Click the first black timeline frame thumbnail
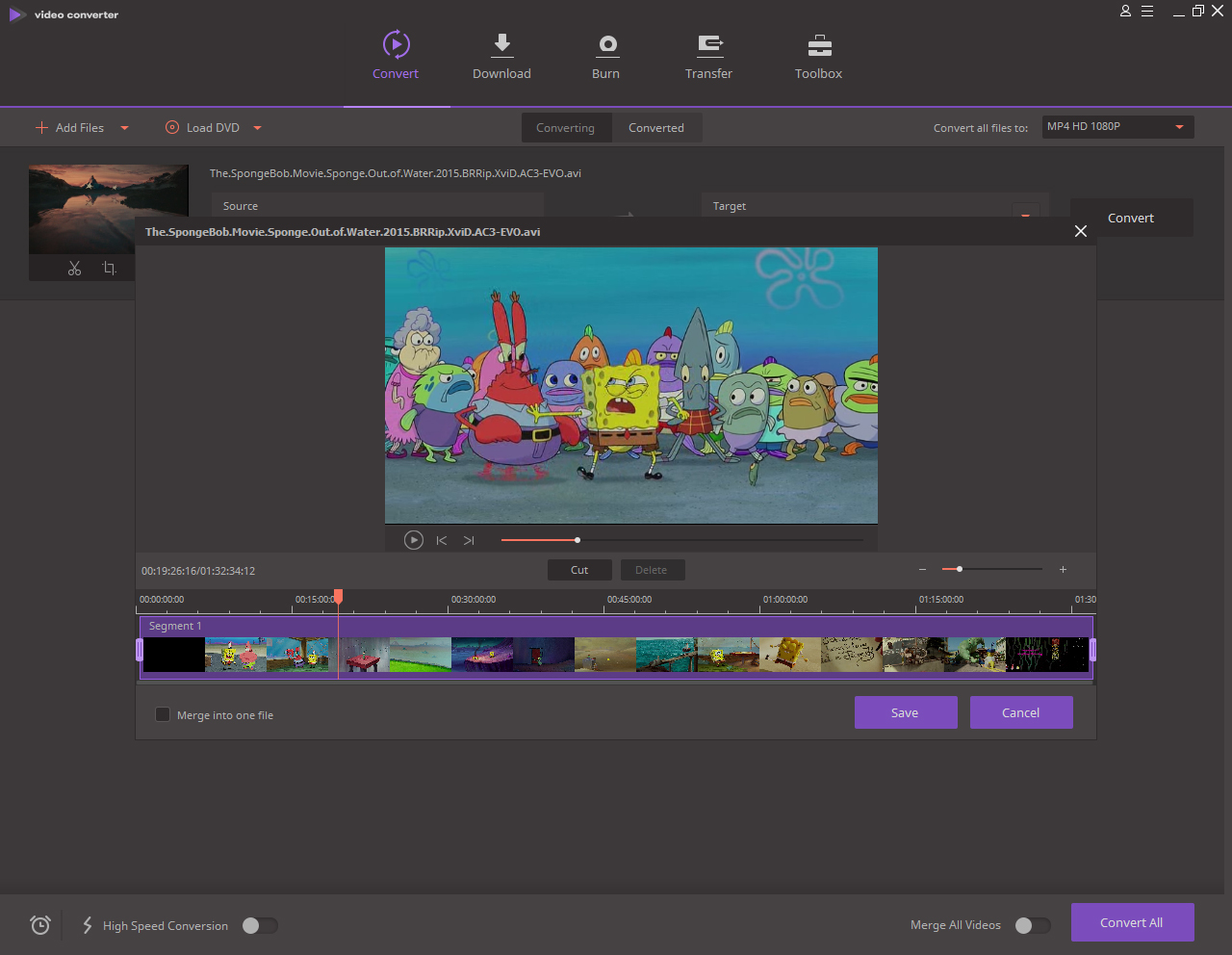Screen dimensions: 1232x955 click(x=174, y=655)
